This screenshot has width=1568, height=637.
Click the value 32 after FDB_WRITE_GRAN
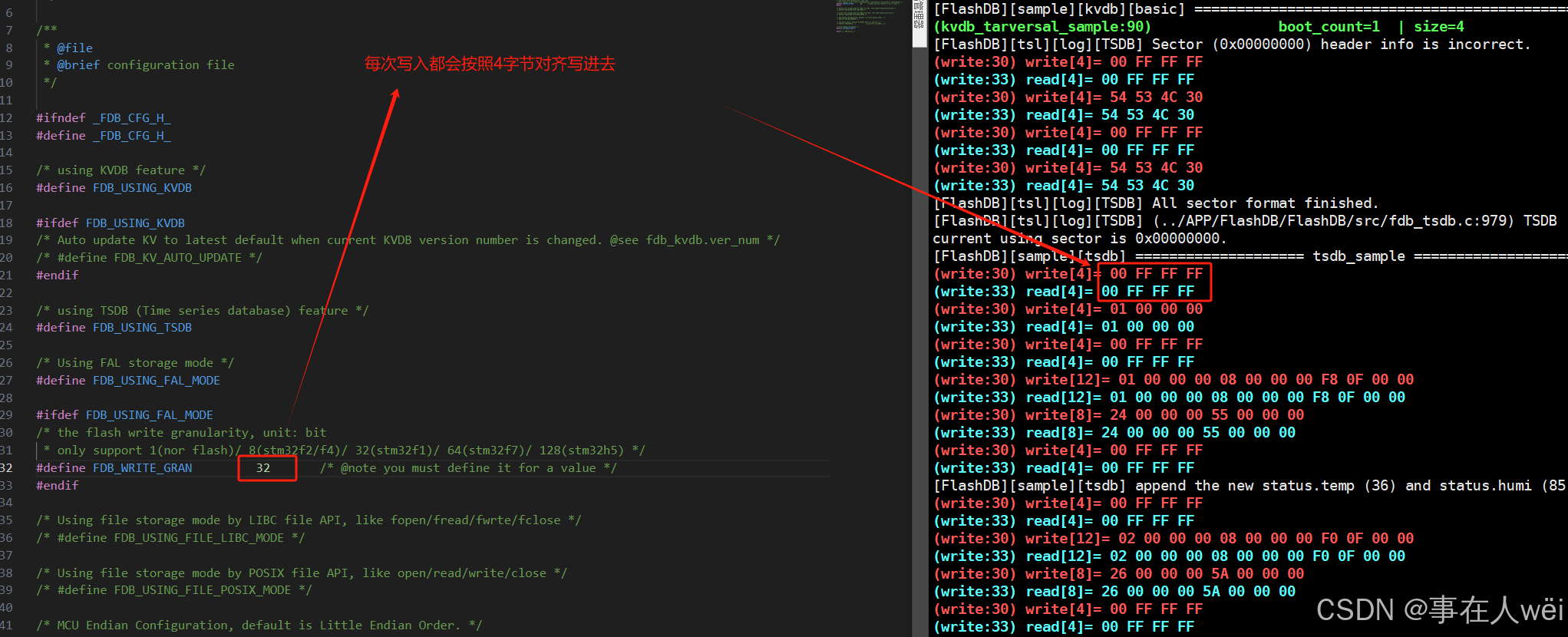tap(263, 468)
